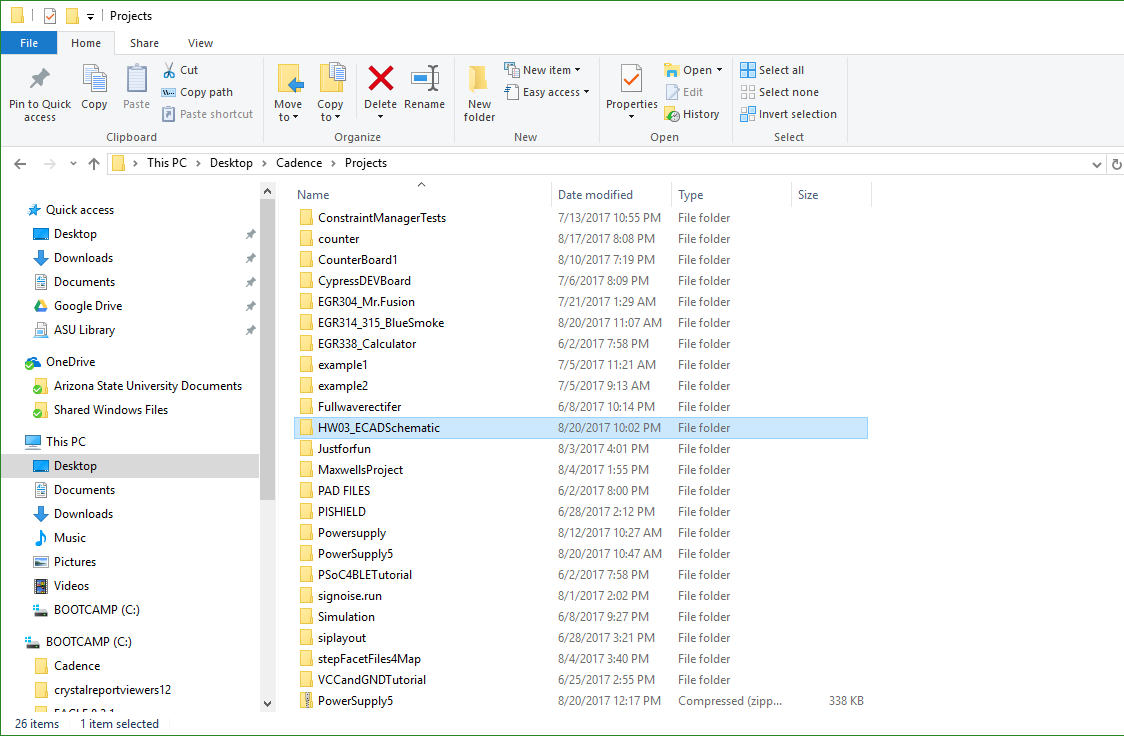Sort by Date modified column header

(612, 195)
